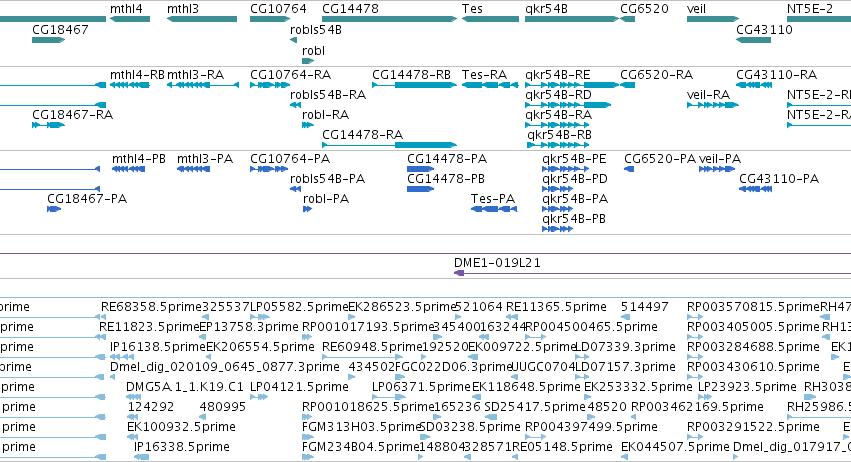Click transcript qkr54B-RA
The height and width of the screenshot is (462, 851).
558,115
